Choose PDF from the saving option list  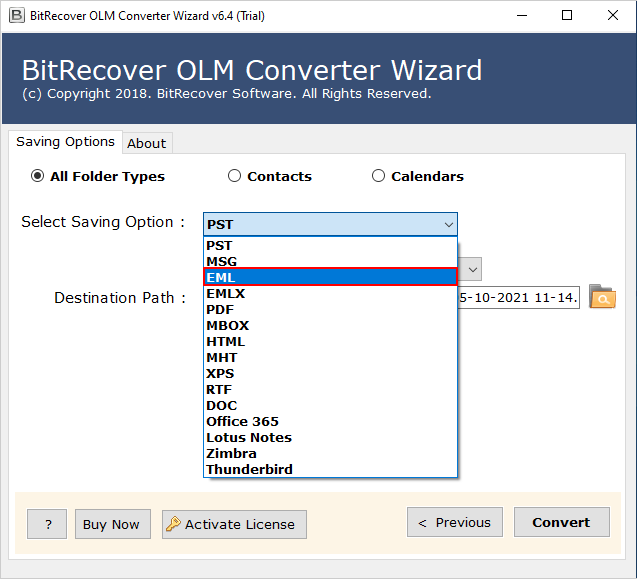330,310
